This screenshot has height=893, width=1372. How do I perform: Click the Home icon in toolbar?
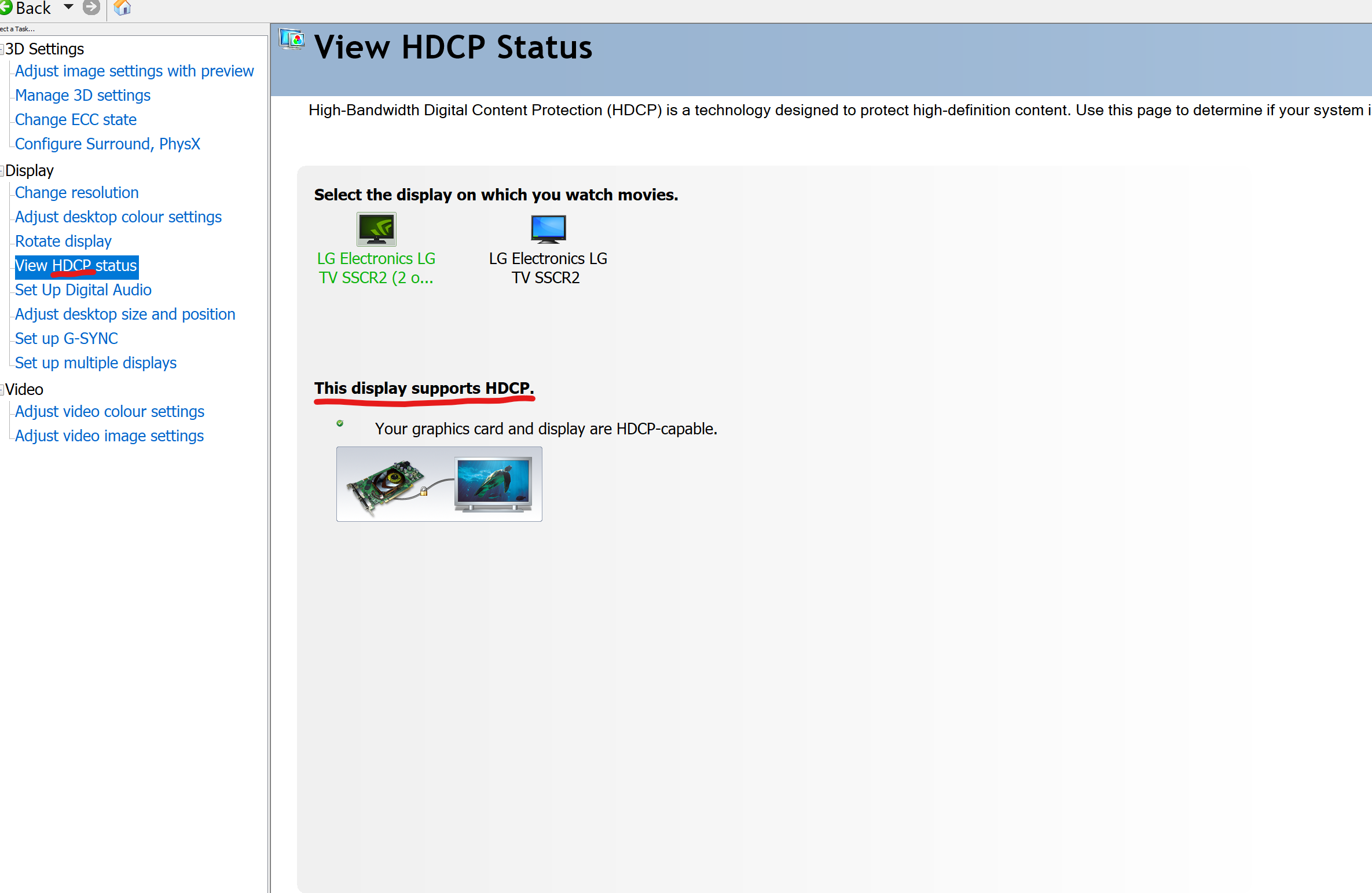122,8
